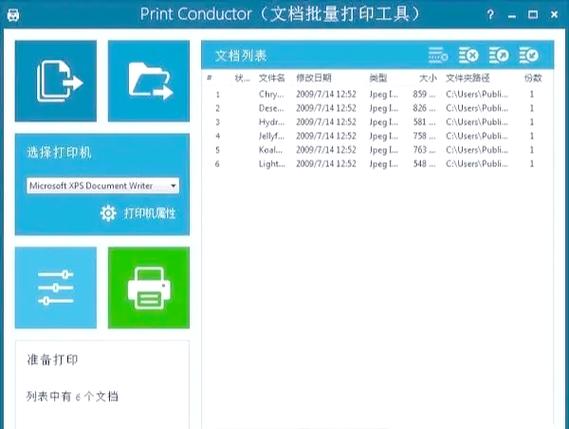569x429 pixels.
Task: Click the gear icon for printer properties
Action: point(108,213)
